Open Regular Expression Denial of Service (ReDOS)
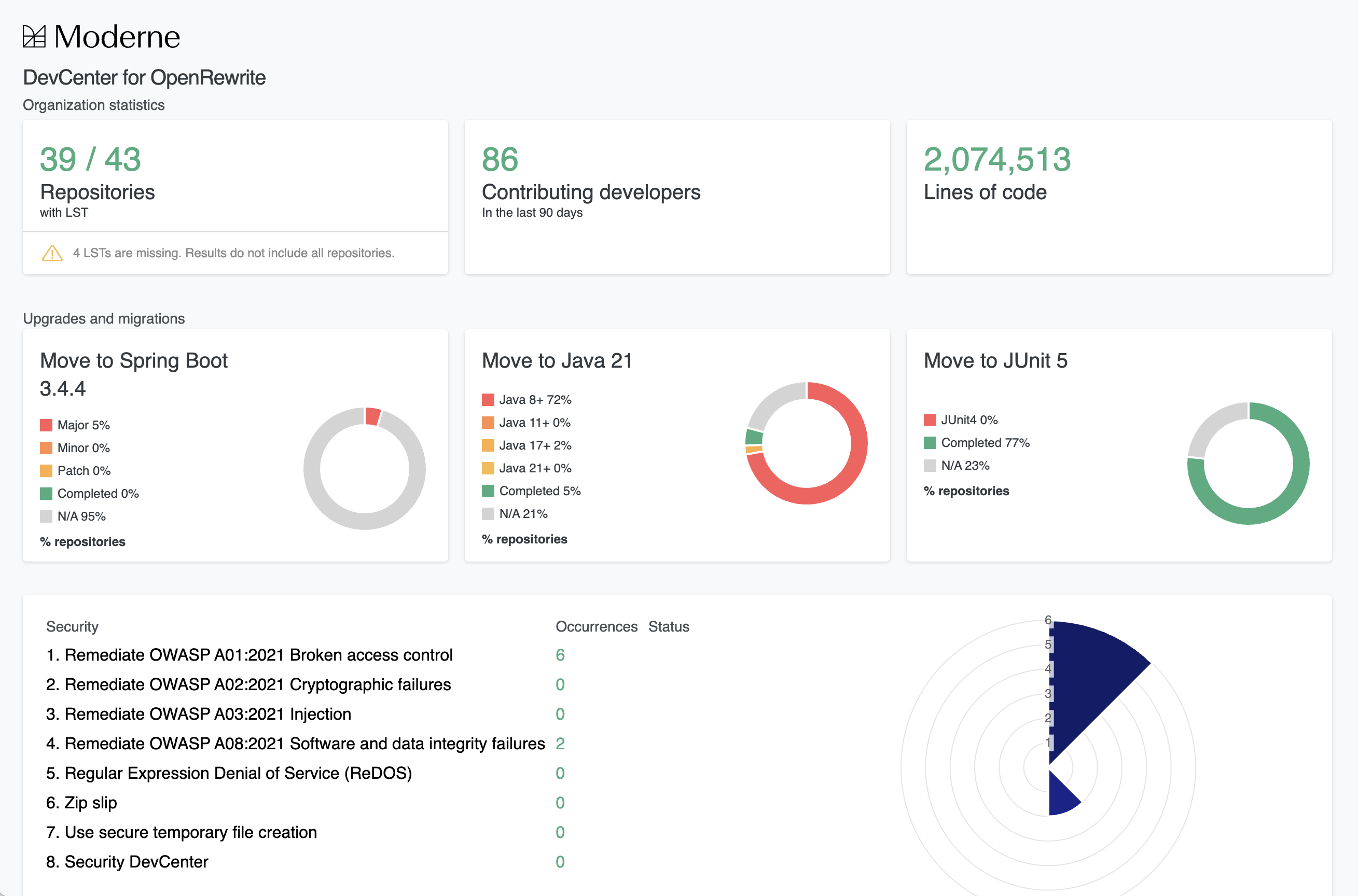Viewport: 1358px width, 896px height. click(x=229, y=773)
